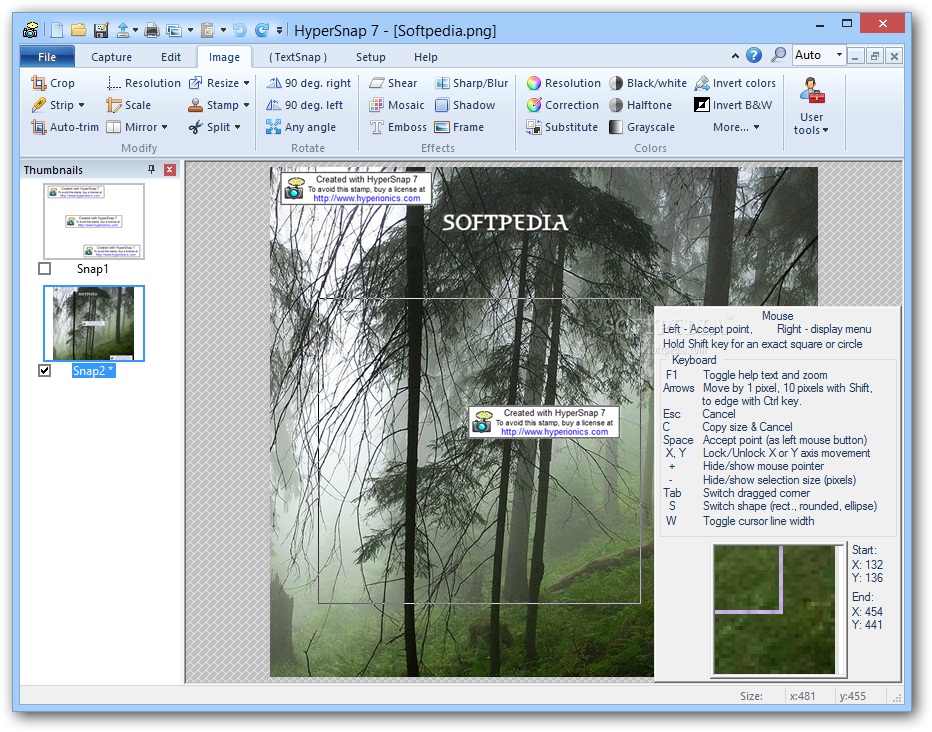Click the Undo icon
The width and height of the screenshot is (932, 732).
tap(240, 30)
